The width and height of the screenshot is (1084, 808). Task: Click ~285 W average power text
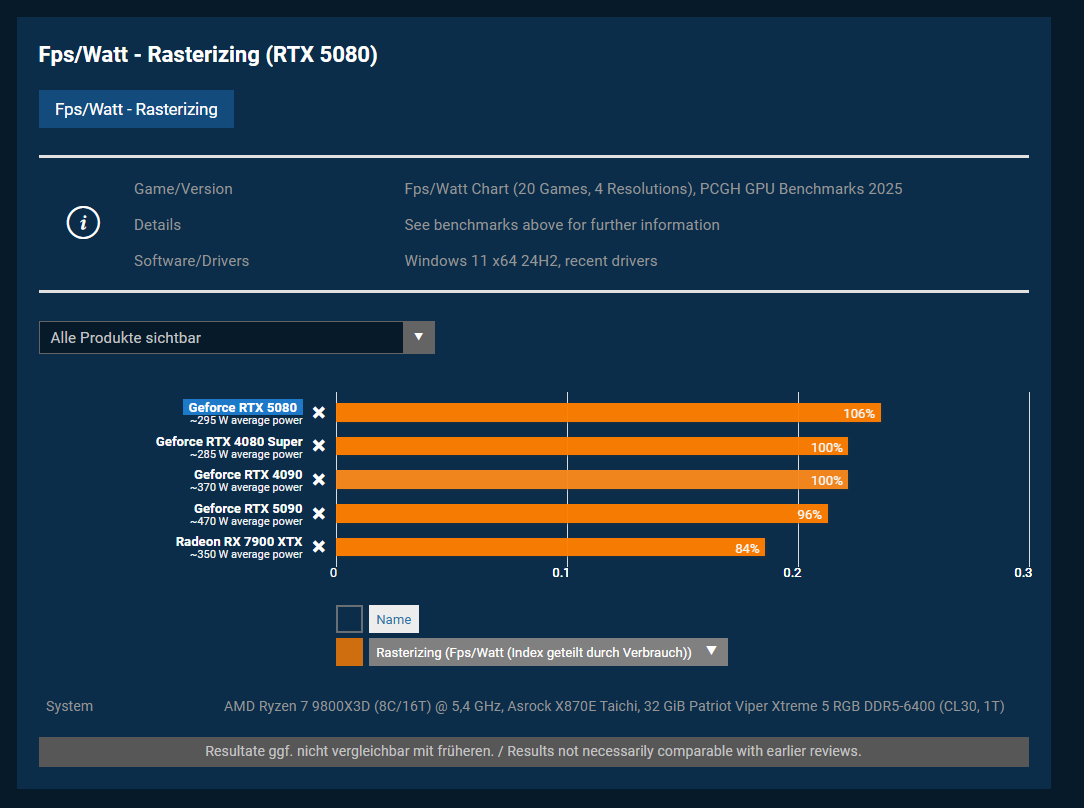tap(246, 454)
